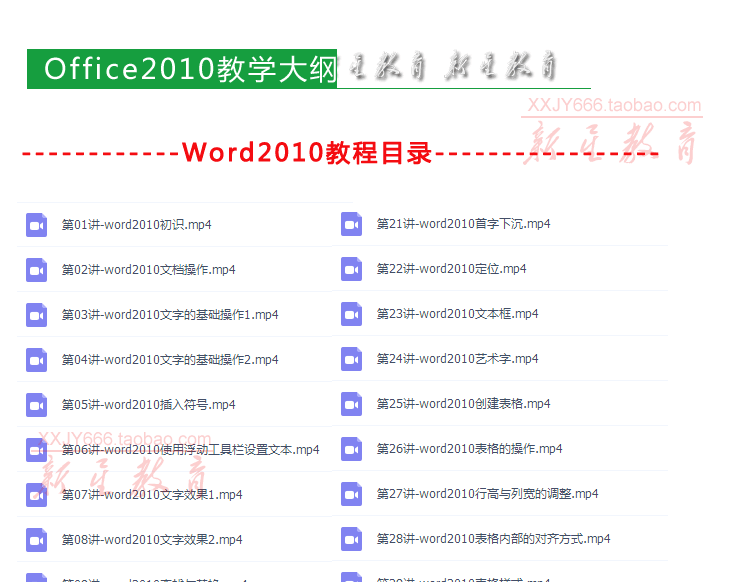Click video icon beside 第22讲-word2010定位.mp4
Image resolution: width=749 pixels, height=582 pixels.
coord(352,269)
